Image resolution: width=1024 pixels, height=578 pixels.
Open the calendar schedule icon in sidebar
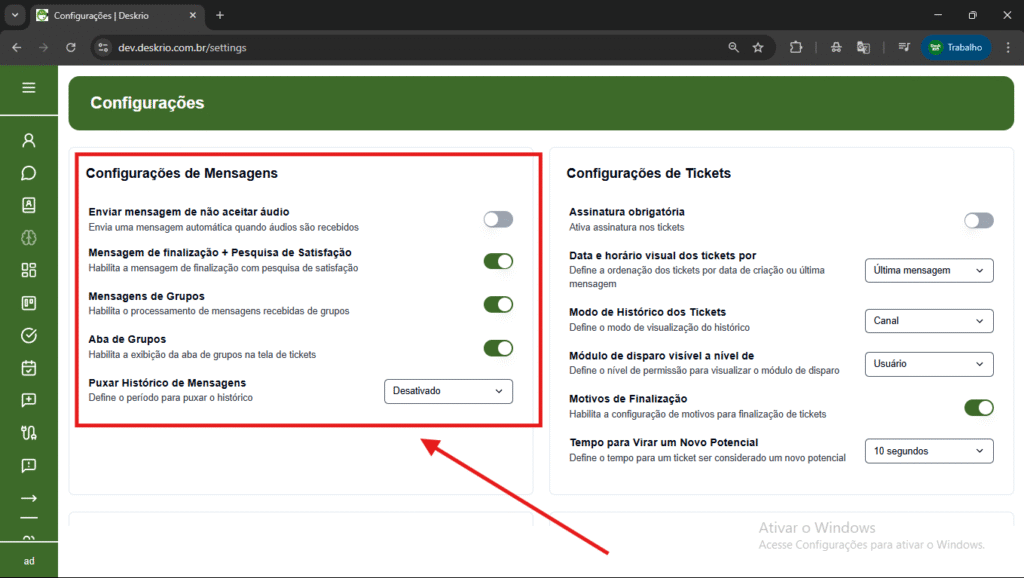[29, 368]
